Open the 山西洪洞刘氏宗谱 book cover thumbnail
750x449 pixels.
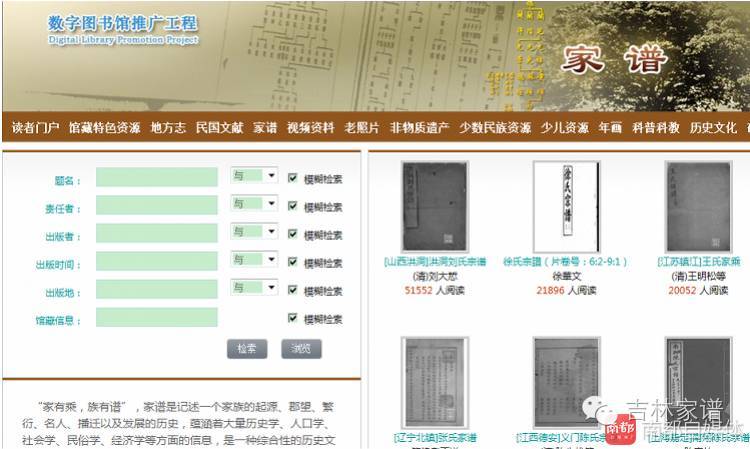pyautogui.click(x=434, y=207)
